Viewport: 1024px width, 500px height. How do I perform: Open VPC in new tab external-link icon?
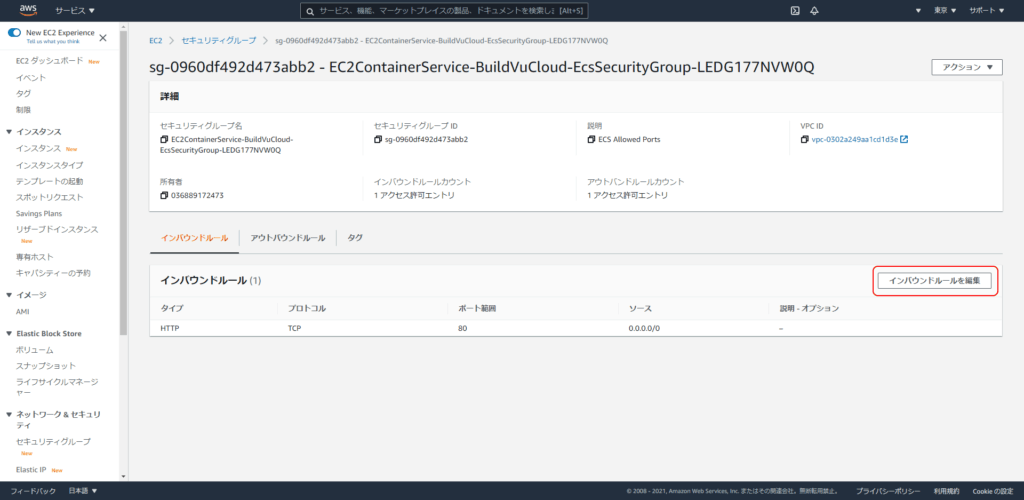[904, 140]
